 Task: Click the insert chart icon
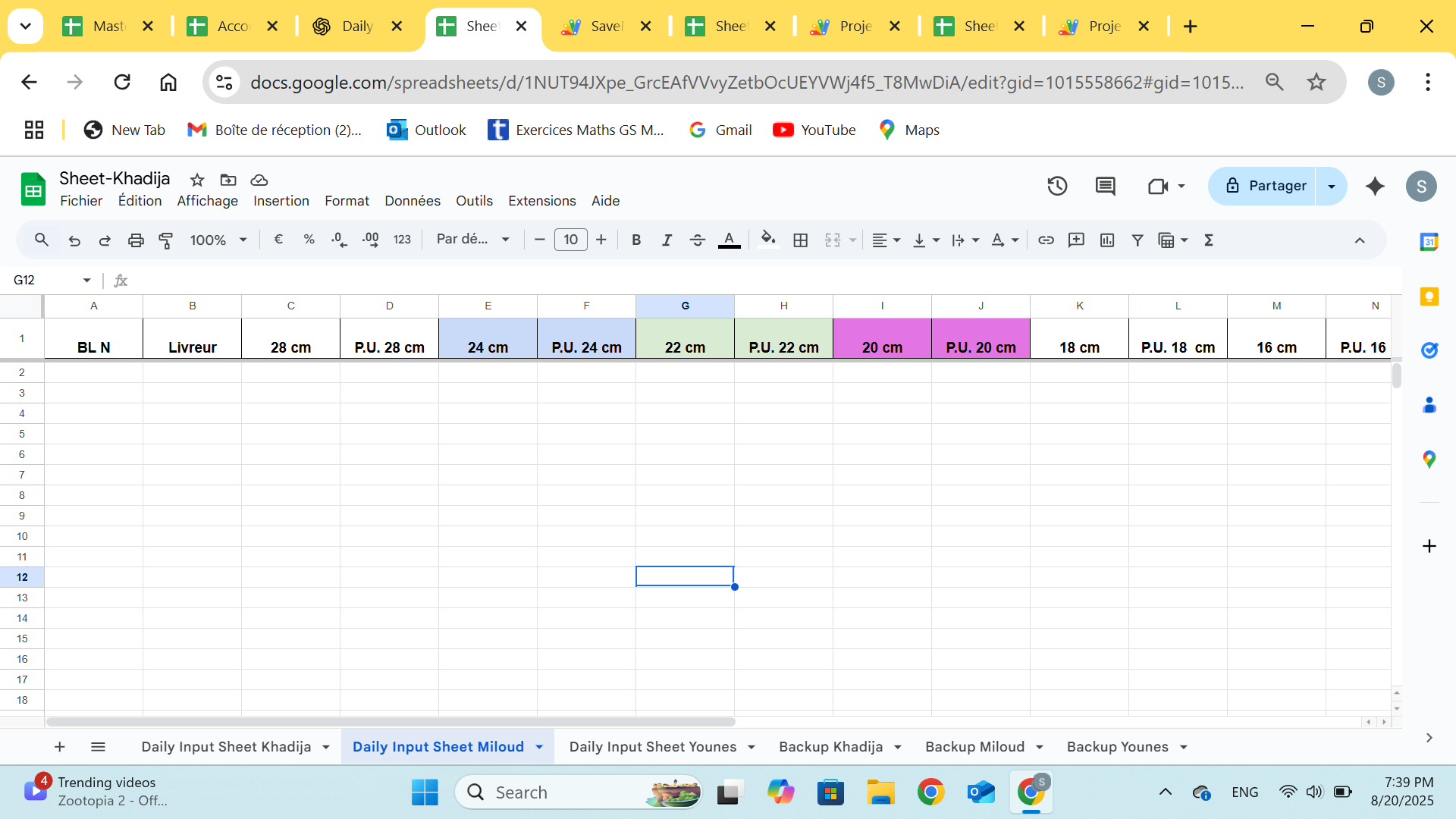coord(1107,240)
